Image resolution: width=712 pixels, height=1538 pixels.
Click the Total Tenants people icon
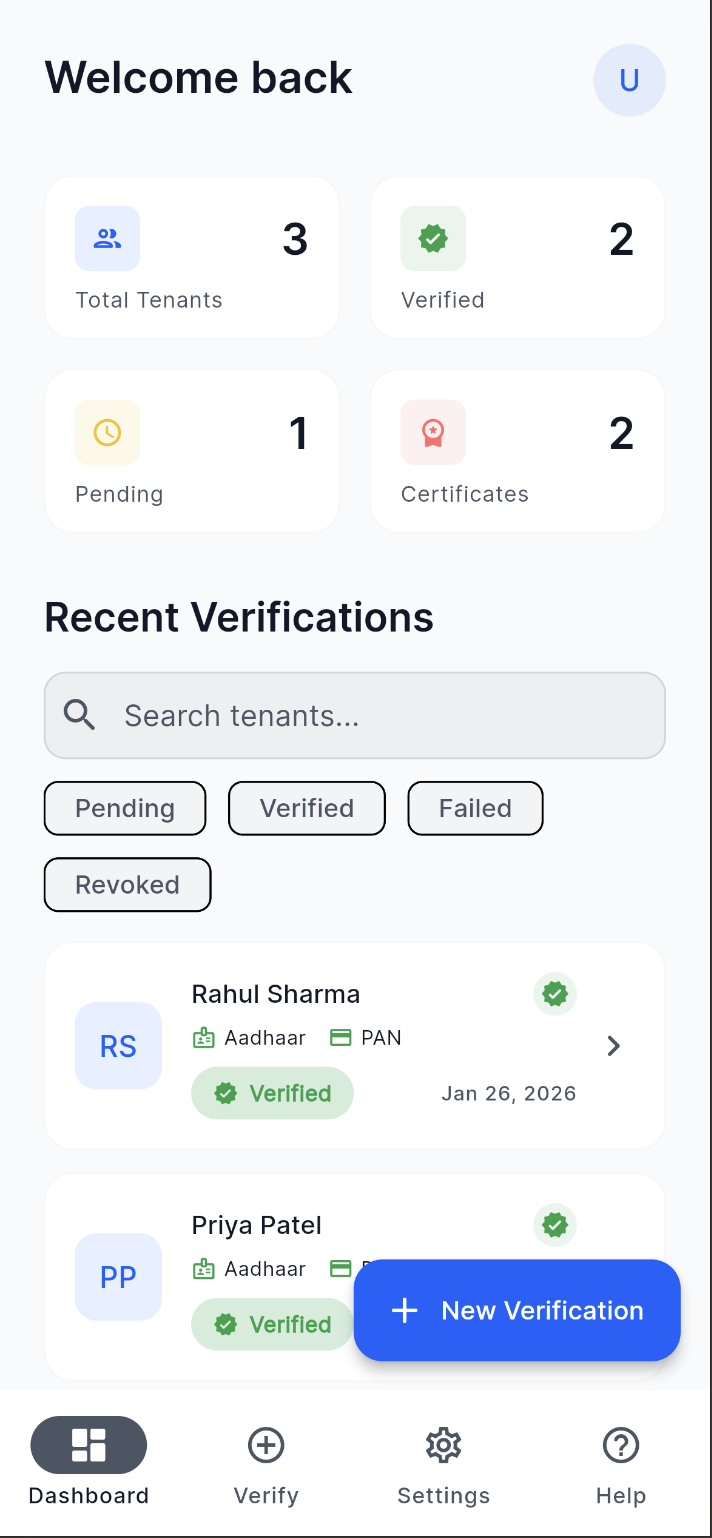click(x=107, y=239)
